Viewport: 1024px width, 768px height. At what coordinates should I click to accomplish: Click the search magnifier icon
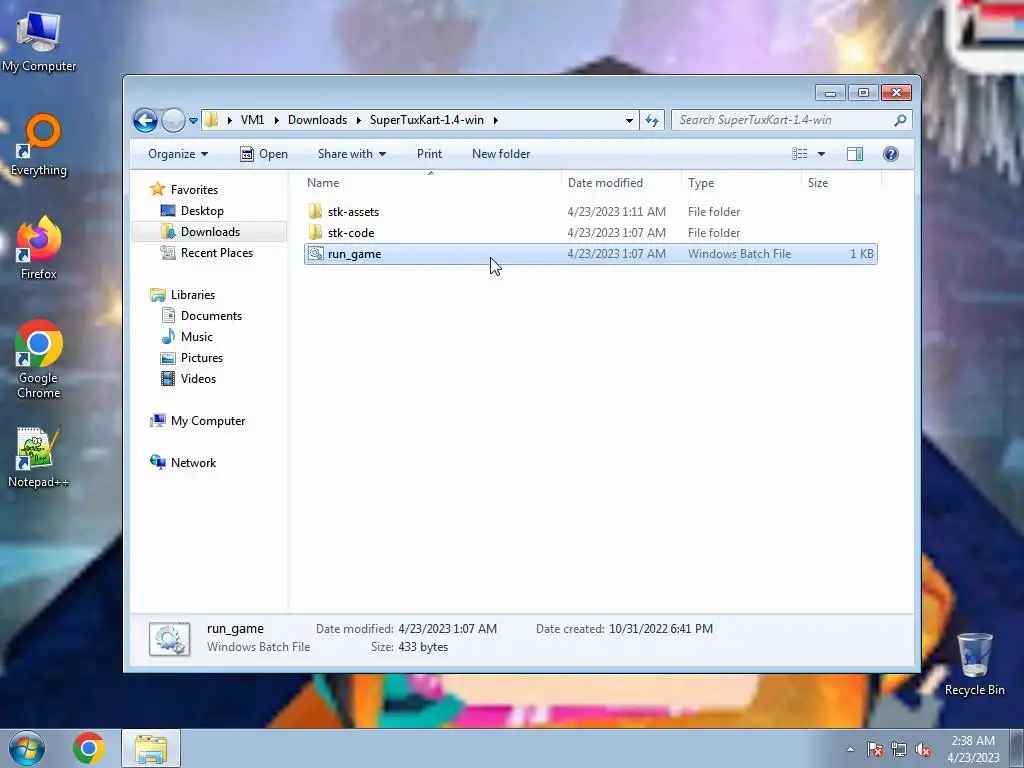point(900,120)
